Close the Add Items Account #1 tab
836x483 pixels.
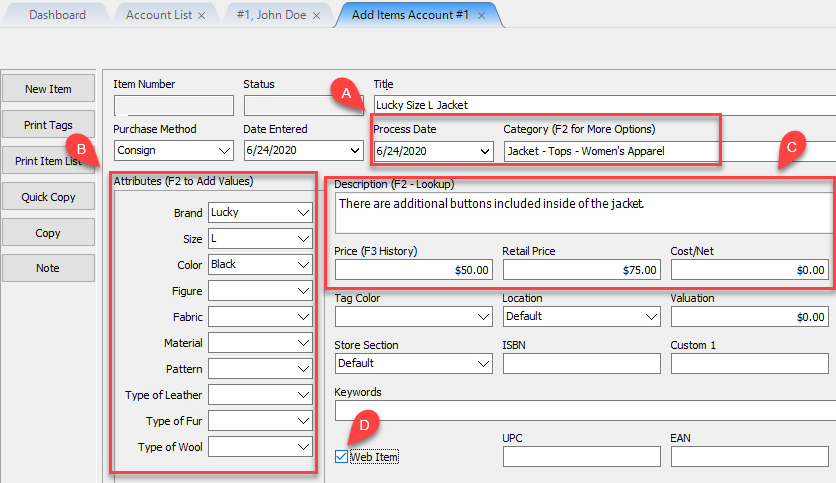click(481, 16)
